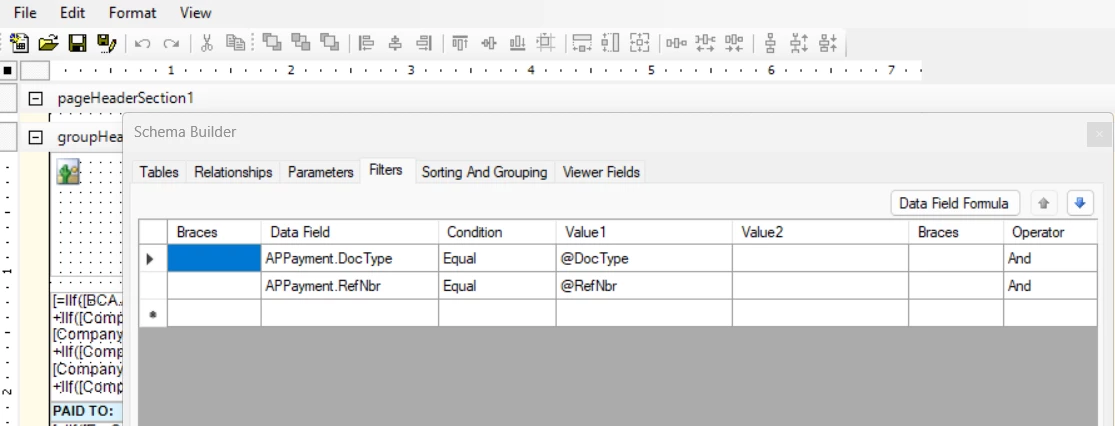The image size is (1115, 426).
Task: Click the Operator column header
Action: coord(1050,233)
